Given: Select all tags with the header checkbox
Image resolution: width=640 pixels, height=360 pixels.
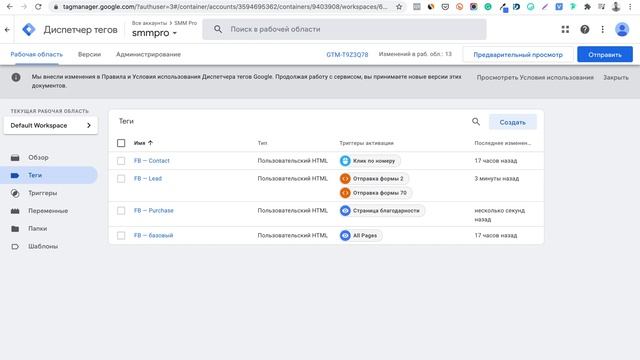Looking at the screenshot, I should tap(121, 143).
